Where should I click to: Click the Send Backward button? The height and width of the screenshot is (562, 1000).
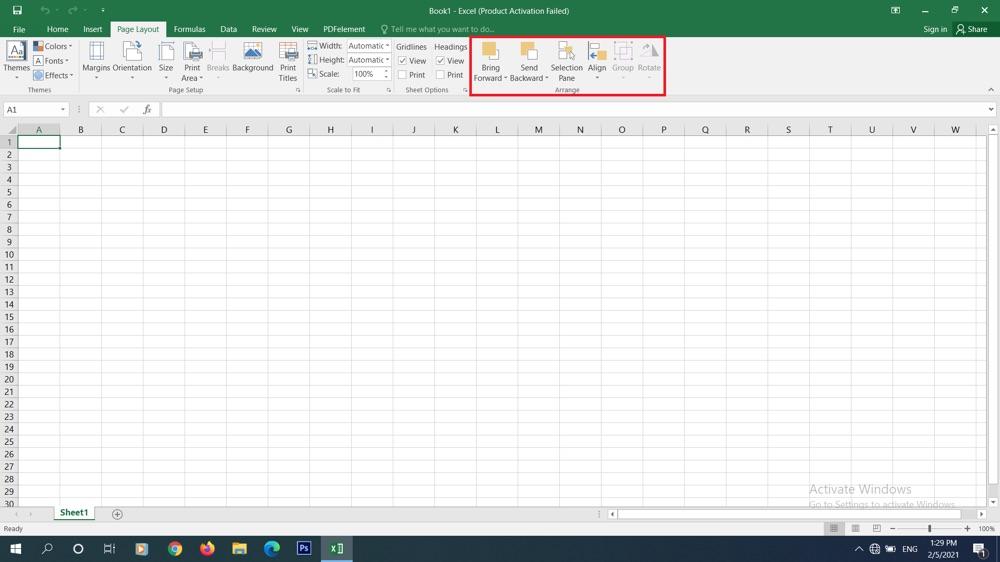[529, 61]
